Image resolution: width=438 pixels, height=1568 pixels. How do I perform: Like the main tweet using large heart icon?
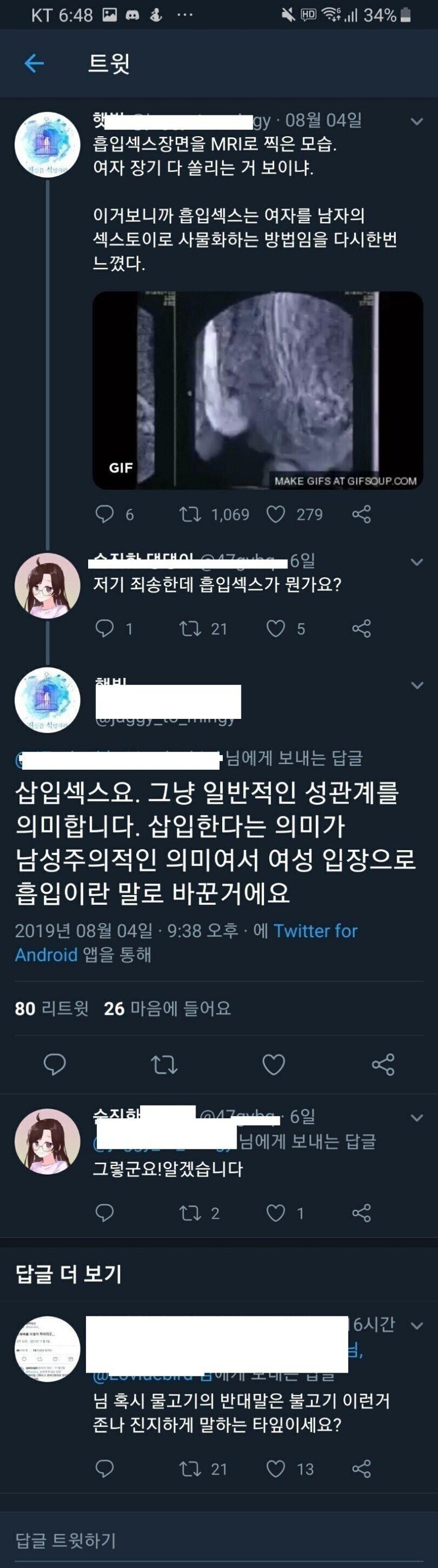(x=274, y=1065)
